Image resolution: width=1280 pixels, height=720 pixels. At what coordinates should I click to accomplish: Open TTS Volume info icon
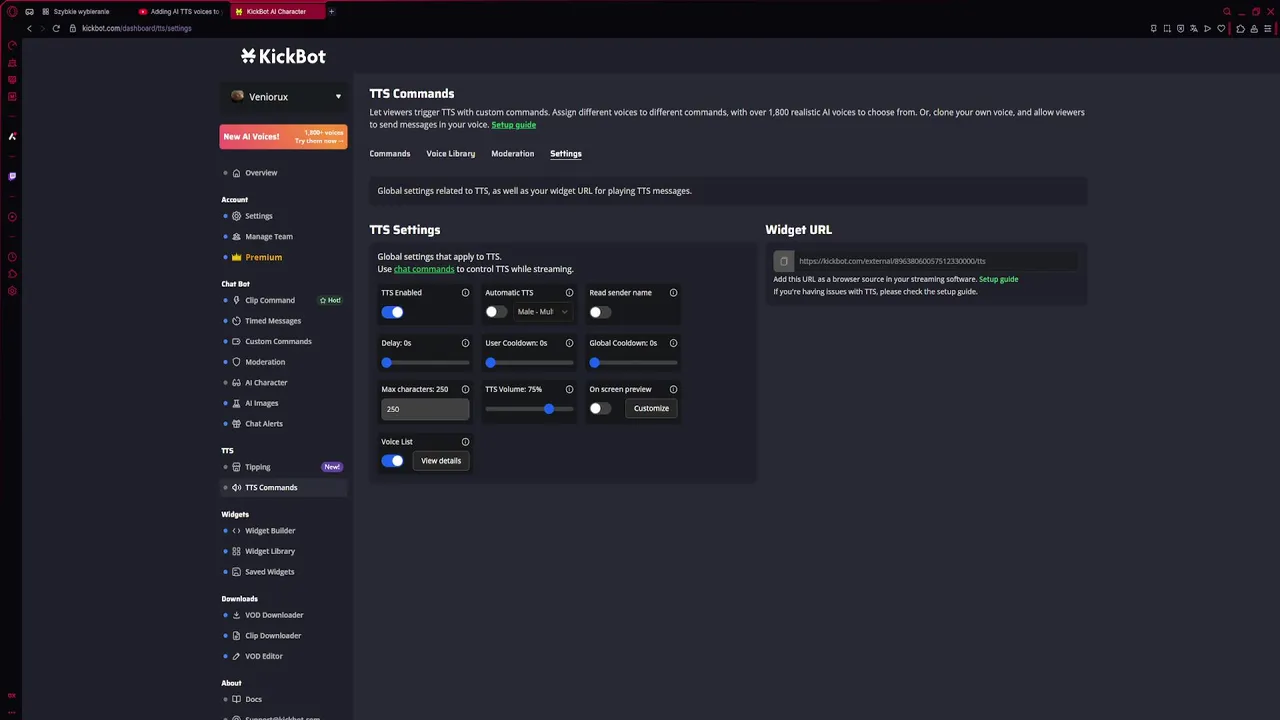pyautogui.click(x=569, y=389)
